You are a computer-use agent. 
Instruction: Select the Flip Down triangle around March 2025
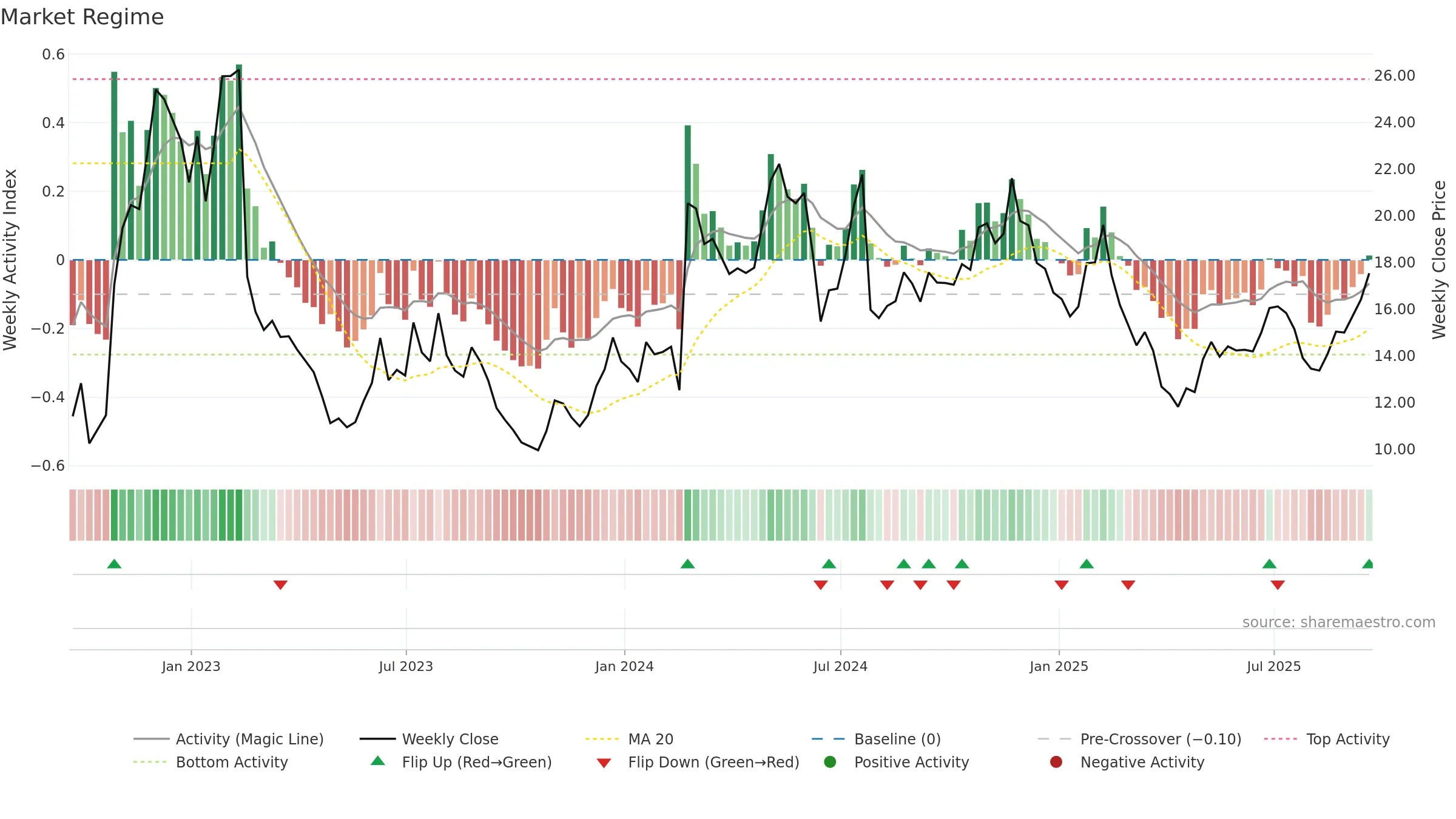pyautogui.click(x=1128, y=585)
